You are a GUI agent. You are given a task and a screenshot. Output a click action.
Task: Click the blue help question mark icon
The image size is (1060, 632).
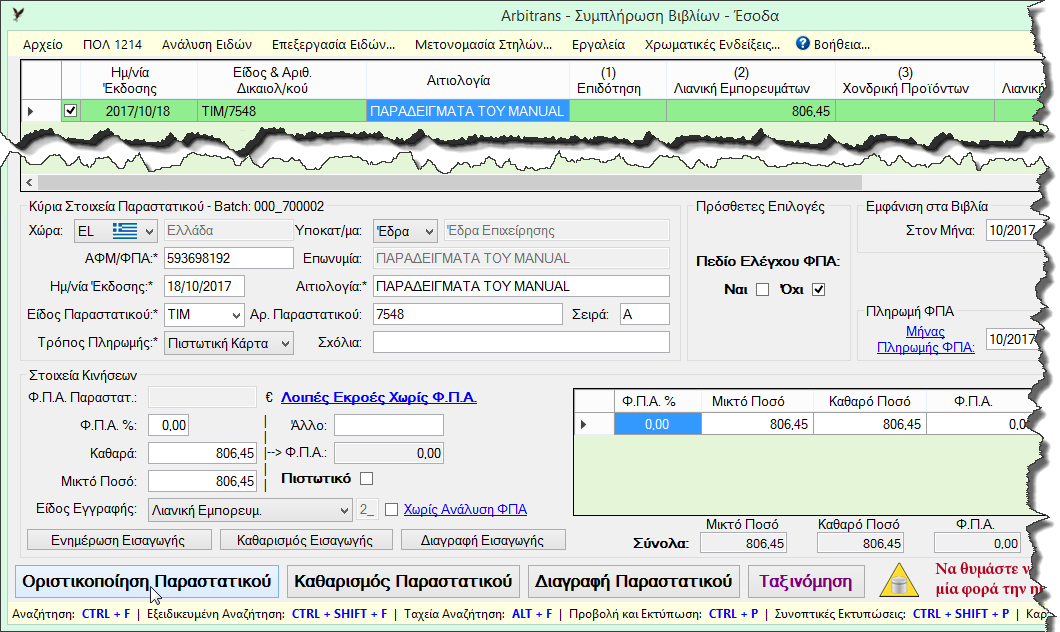click(802, 43)
